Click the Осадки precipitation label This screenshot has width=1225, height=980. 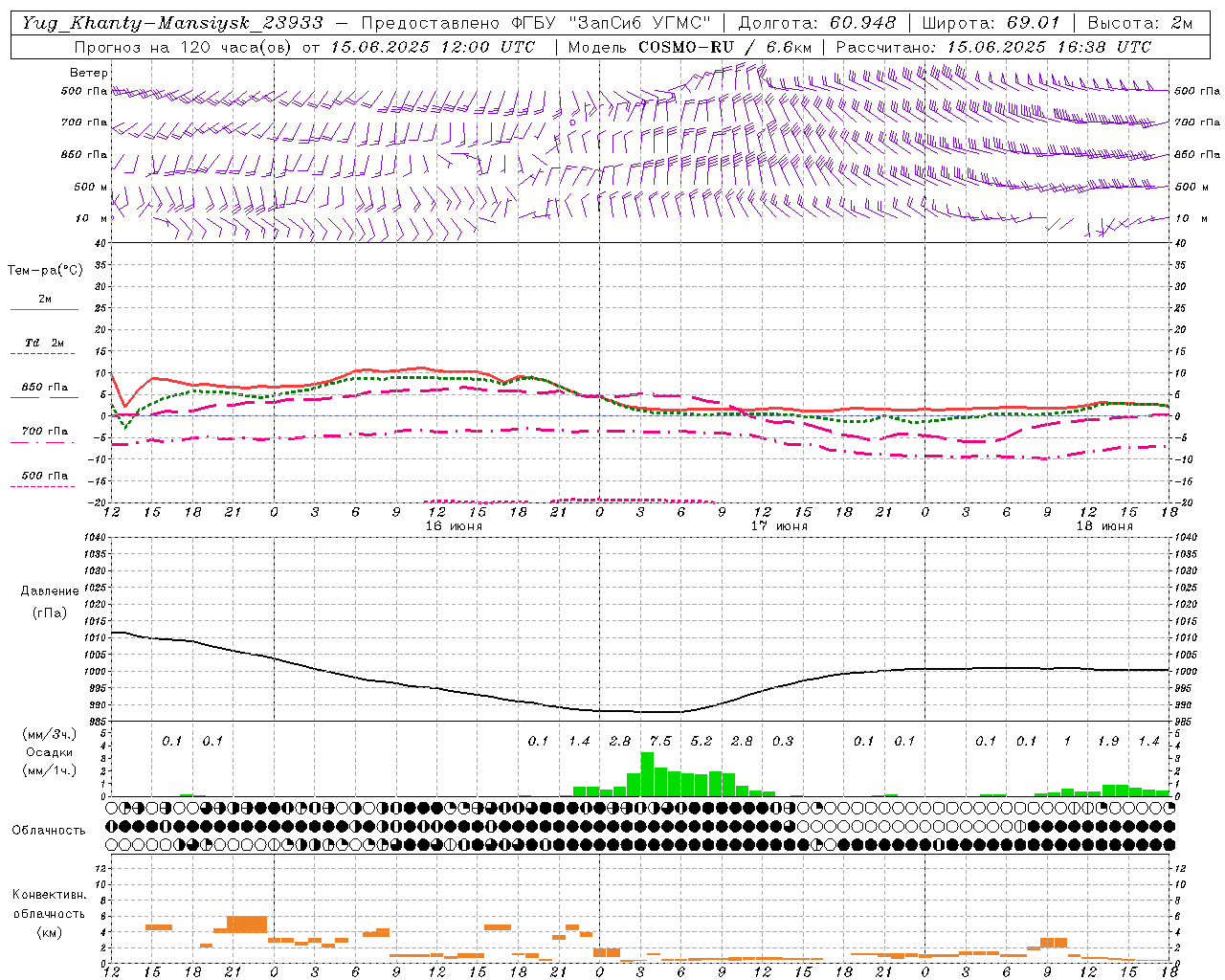[x=49, y=752]
